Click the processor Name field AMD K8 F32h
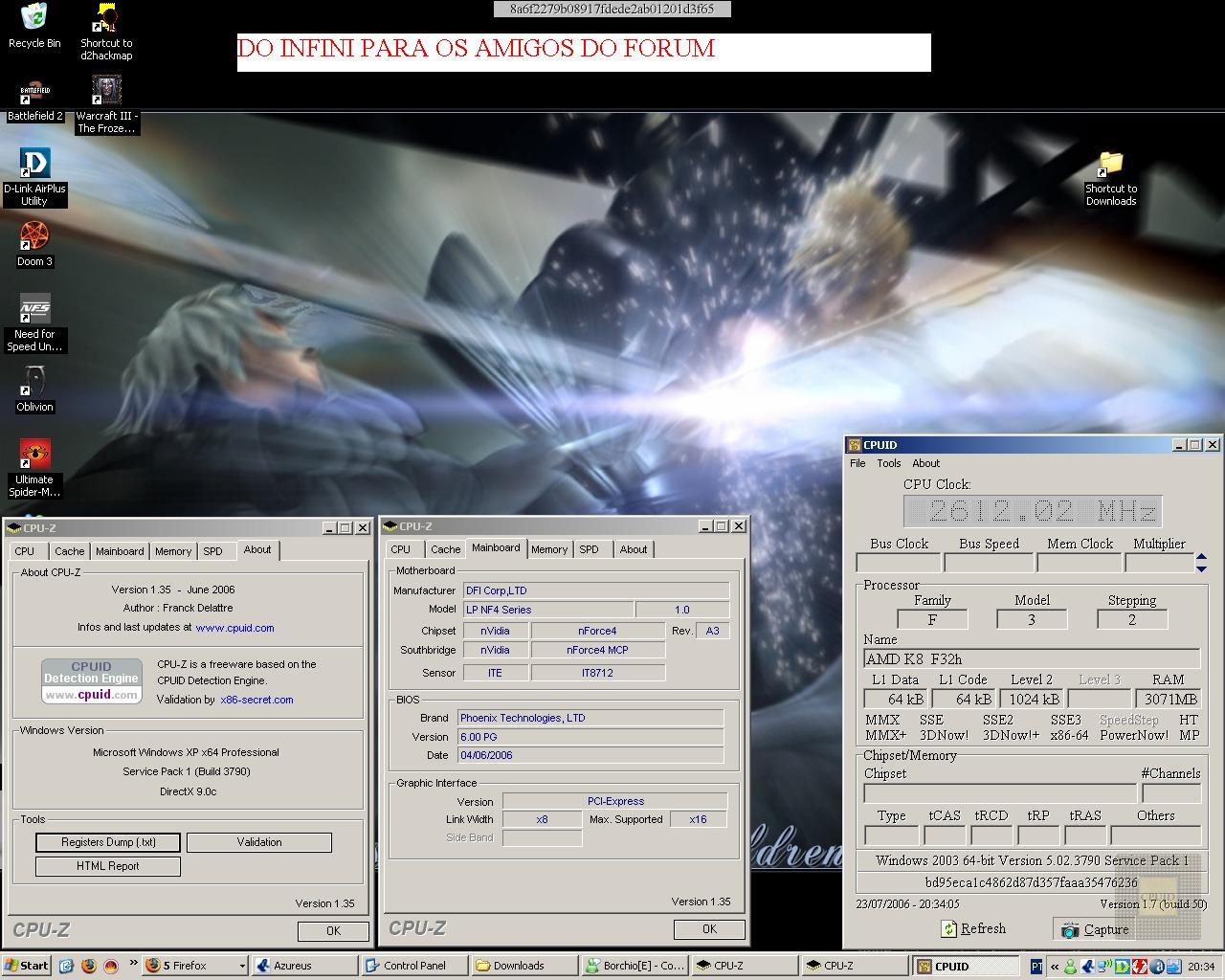This screenshot has height=980, width=1225. pyautogui.click(x=1032, y=658)
